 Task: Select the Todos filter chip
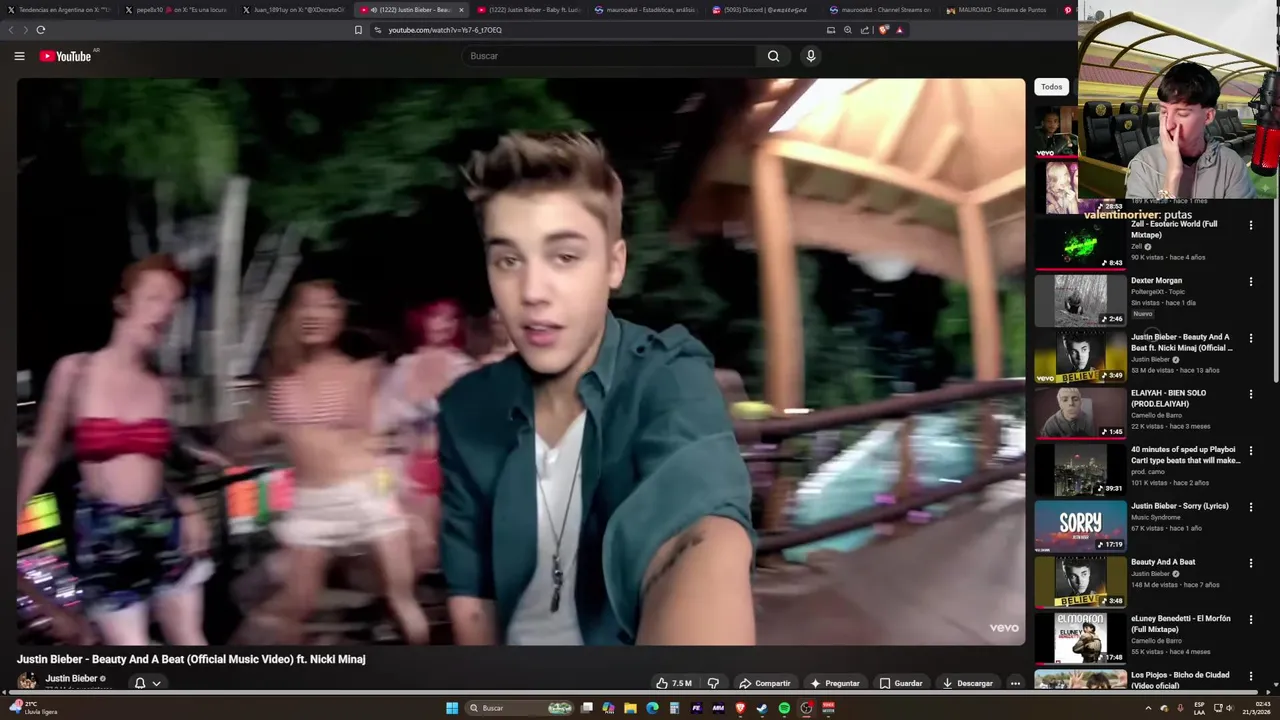(1052, 87)
